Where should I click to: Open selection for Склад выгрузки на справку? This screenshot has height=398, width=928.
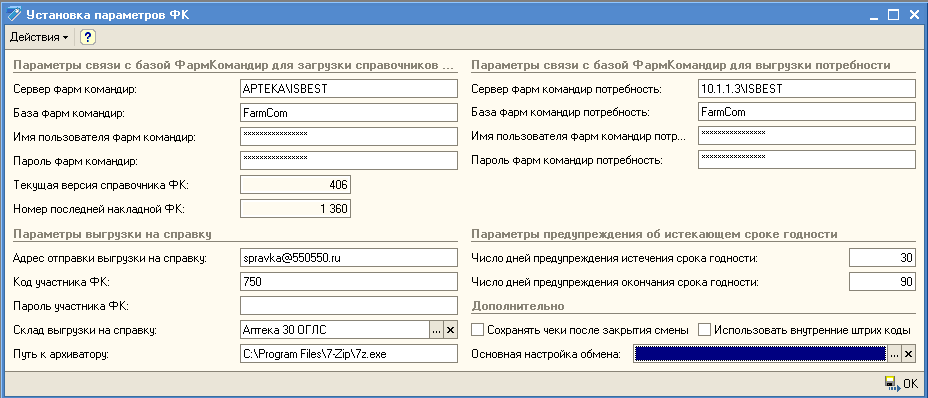[436, 330]
